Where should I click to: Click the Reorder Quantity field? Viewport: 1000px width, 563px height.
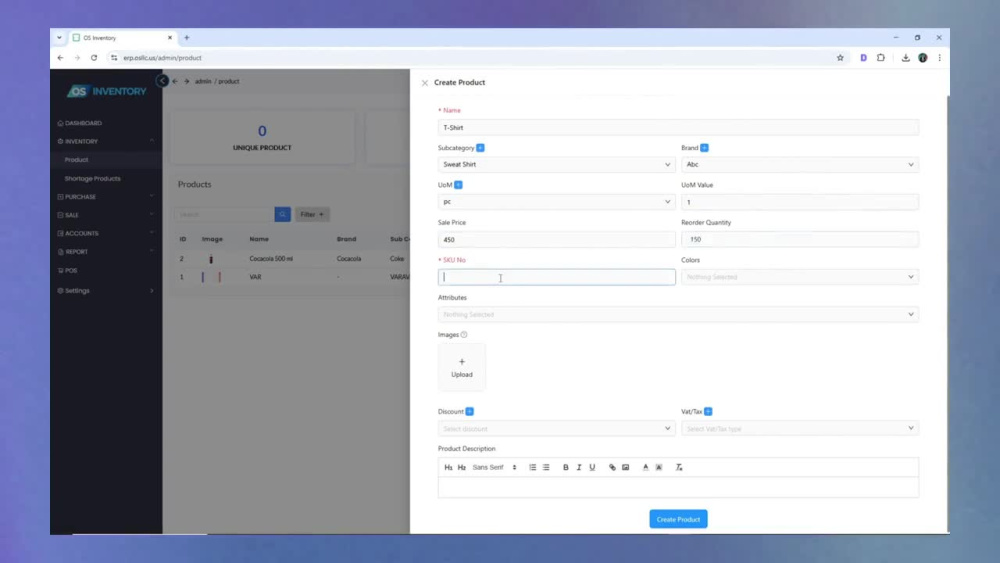(x=800, y=240)
